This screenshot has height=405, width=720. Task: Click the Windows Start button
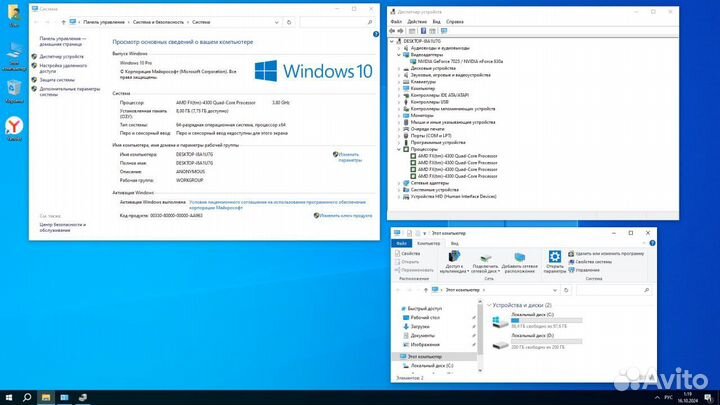pyautogui.click(x=8, y=397)
